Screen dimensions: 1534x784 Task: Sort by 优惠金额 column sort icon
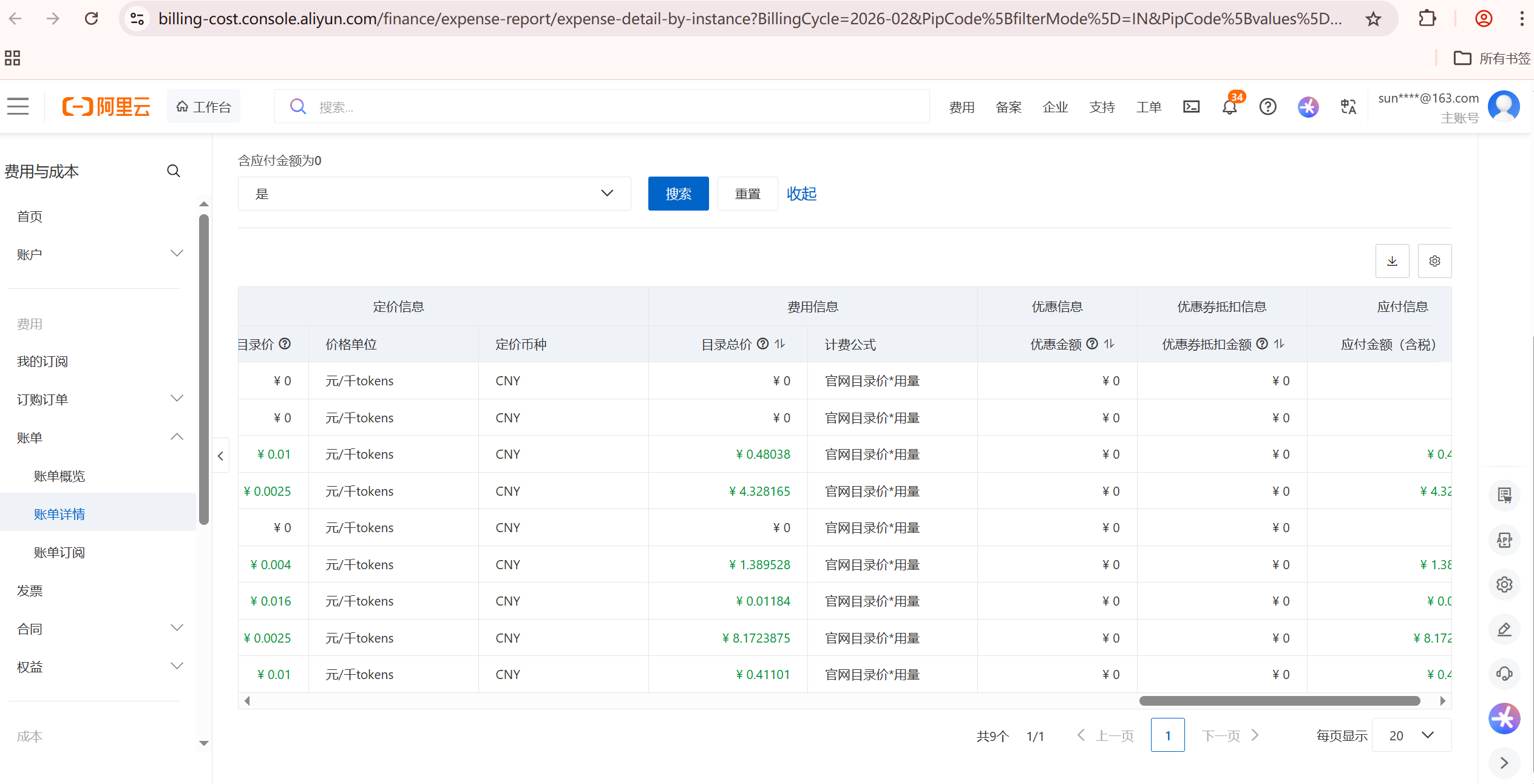pyautogui.click(x=1109, y=344)
